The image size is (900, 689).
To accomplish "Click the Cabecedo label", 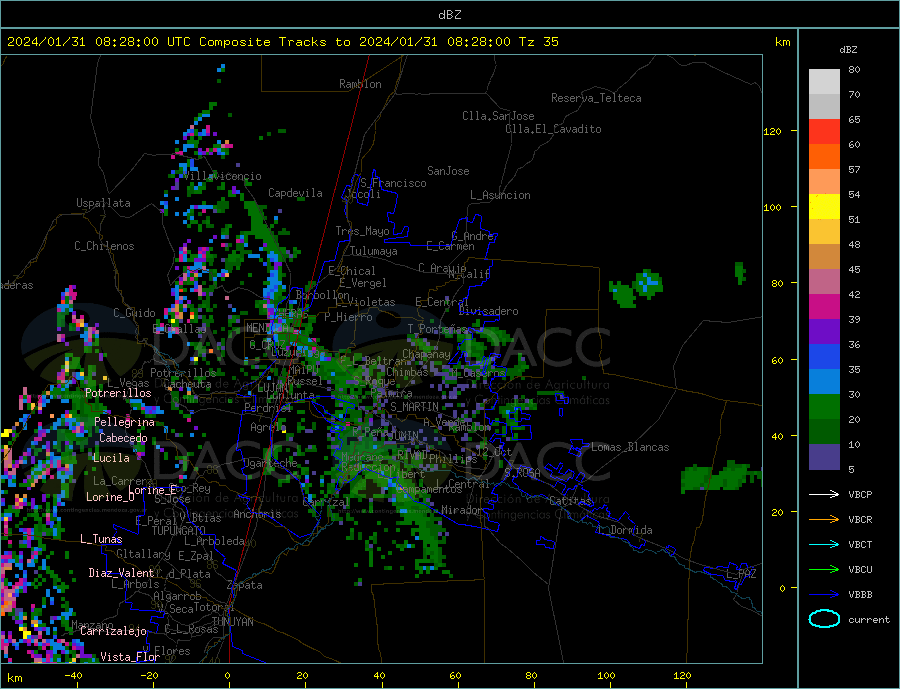I will click(123, 438).
